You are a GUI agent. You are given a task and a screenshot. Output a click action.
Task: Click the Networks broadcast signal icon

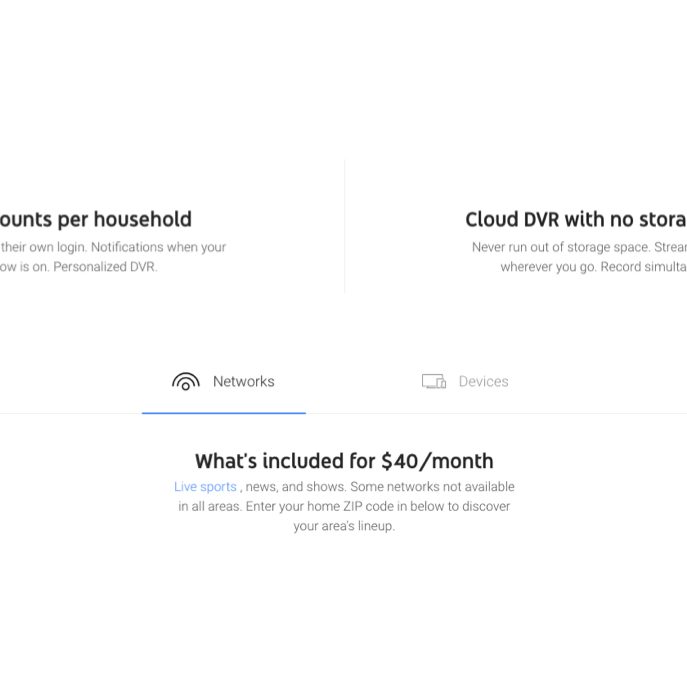pos(186,381)
